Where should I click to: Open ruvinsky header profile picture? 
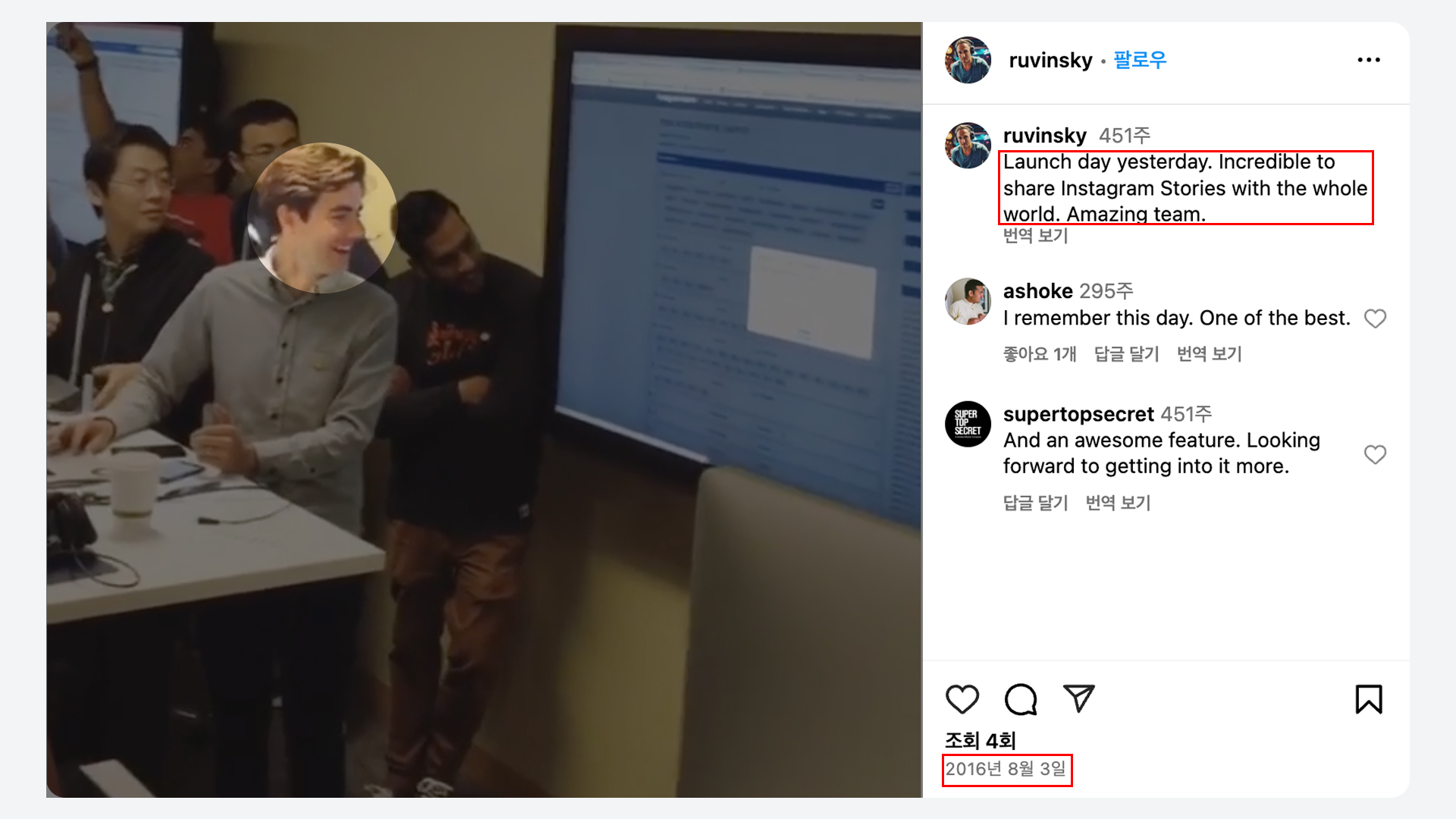968,60
